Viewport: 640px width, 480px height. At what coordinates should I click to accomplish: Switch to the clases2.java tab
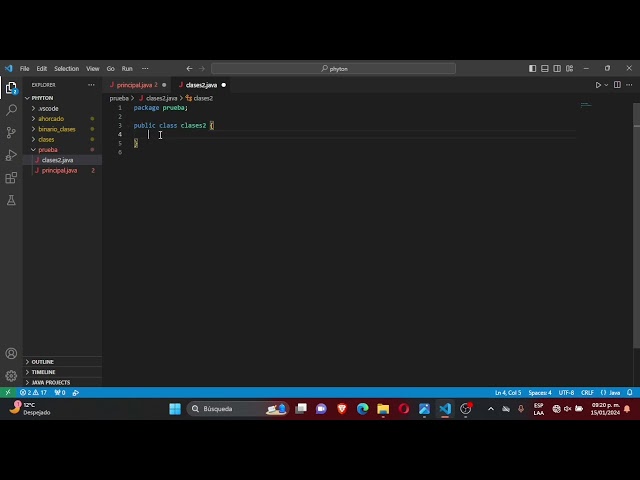pyautogui.click(x=201, y=85)
